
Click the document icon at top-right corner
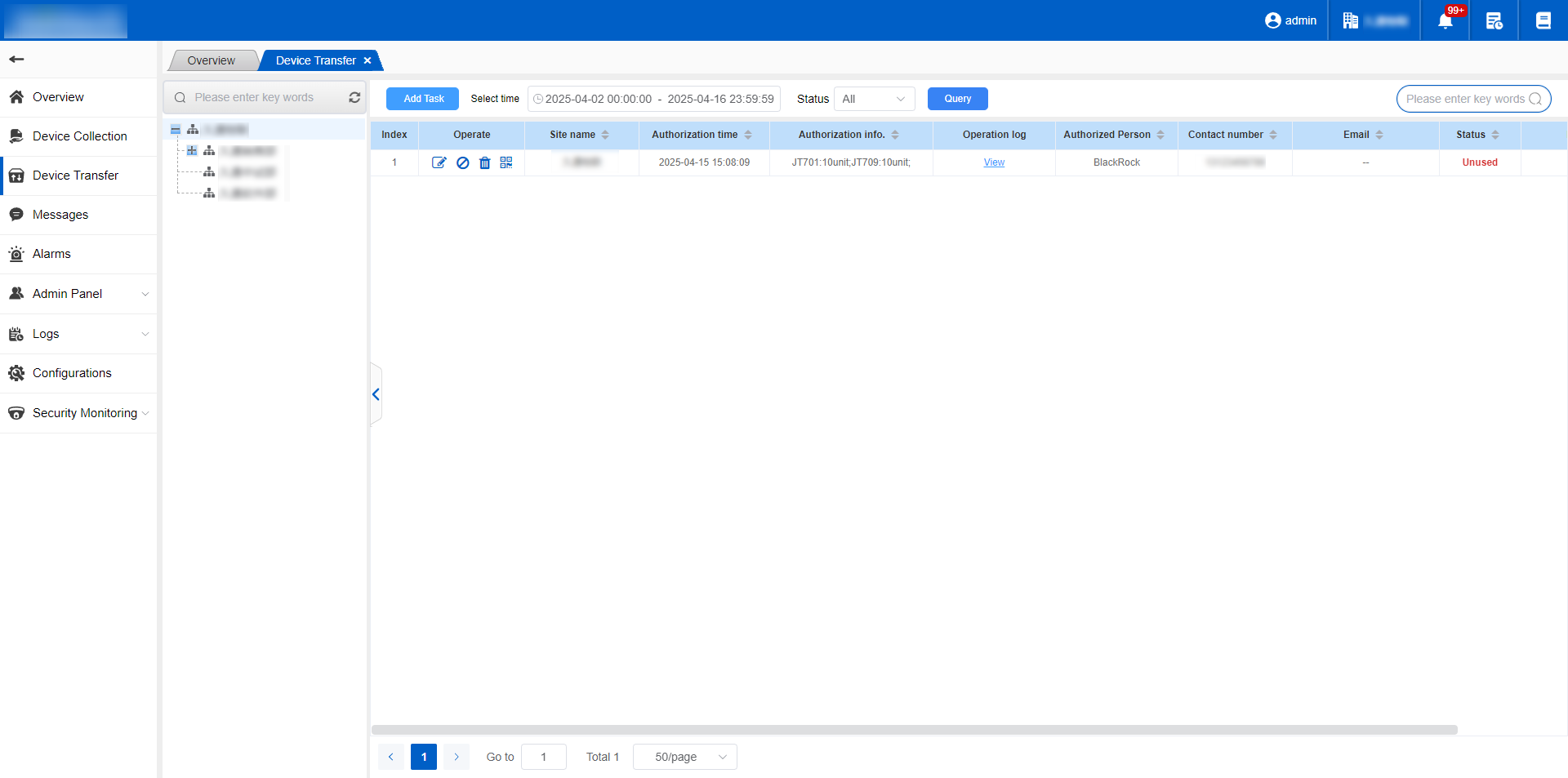point(1543,20)
